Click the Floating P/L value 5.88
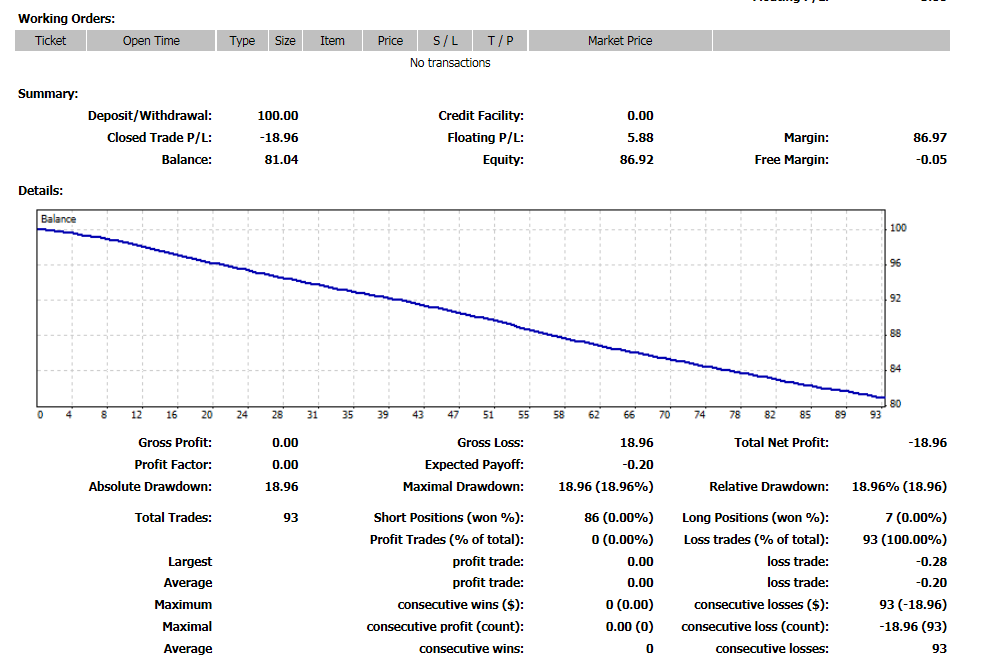Screen dimensions: 989x665 pyautogui.click(x=640, y=138)
